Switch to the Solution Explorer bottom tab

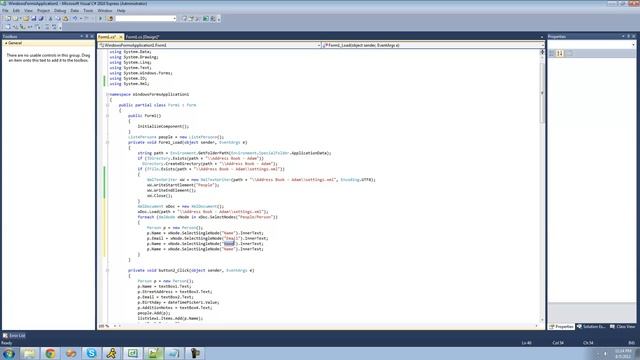(591, 327)
